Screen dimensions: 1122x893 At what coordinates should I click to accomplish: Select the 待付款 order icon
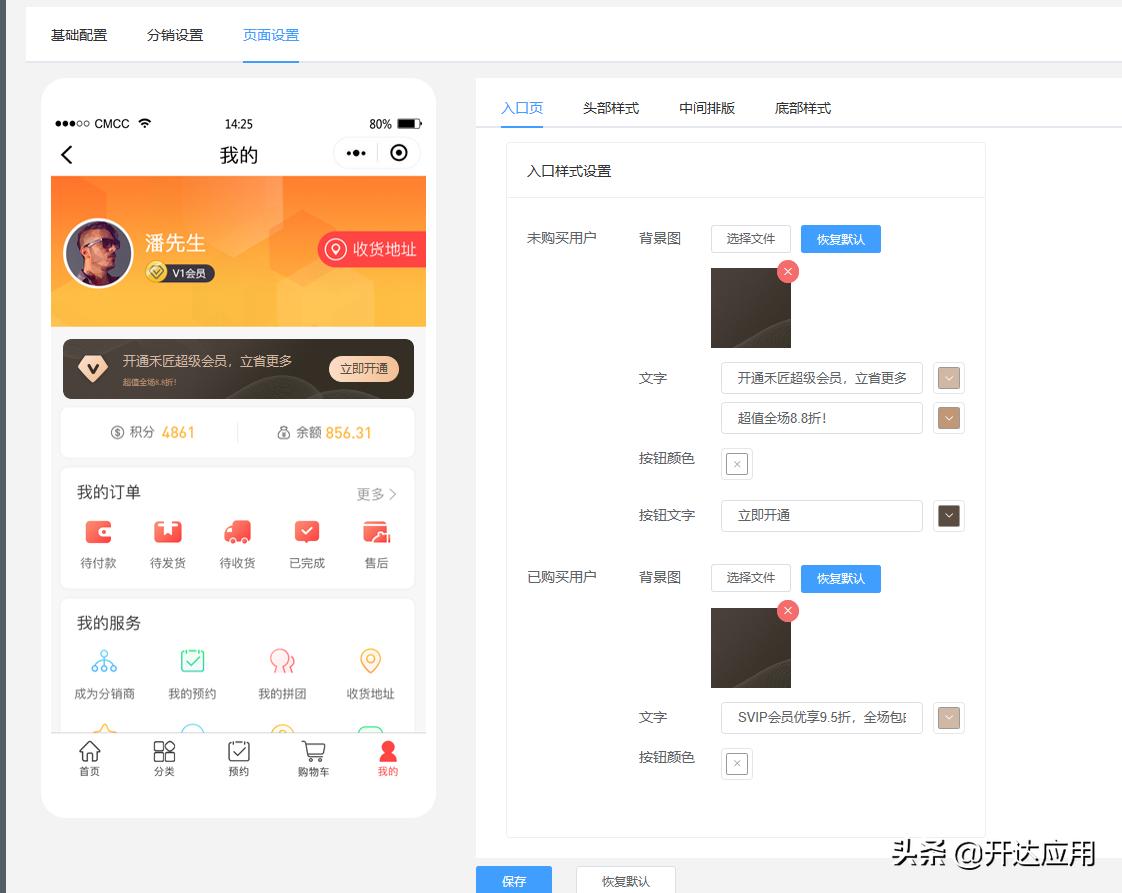click(96, 532)
